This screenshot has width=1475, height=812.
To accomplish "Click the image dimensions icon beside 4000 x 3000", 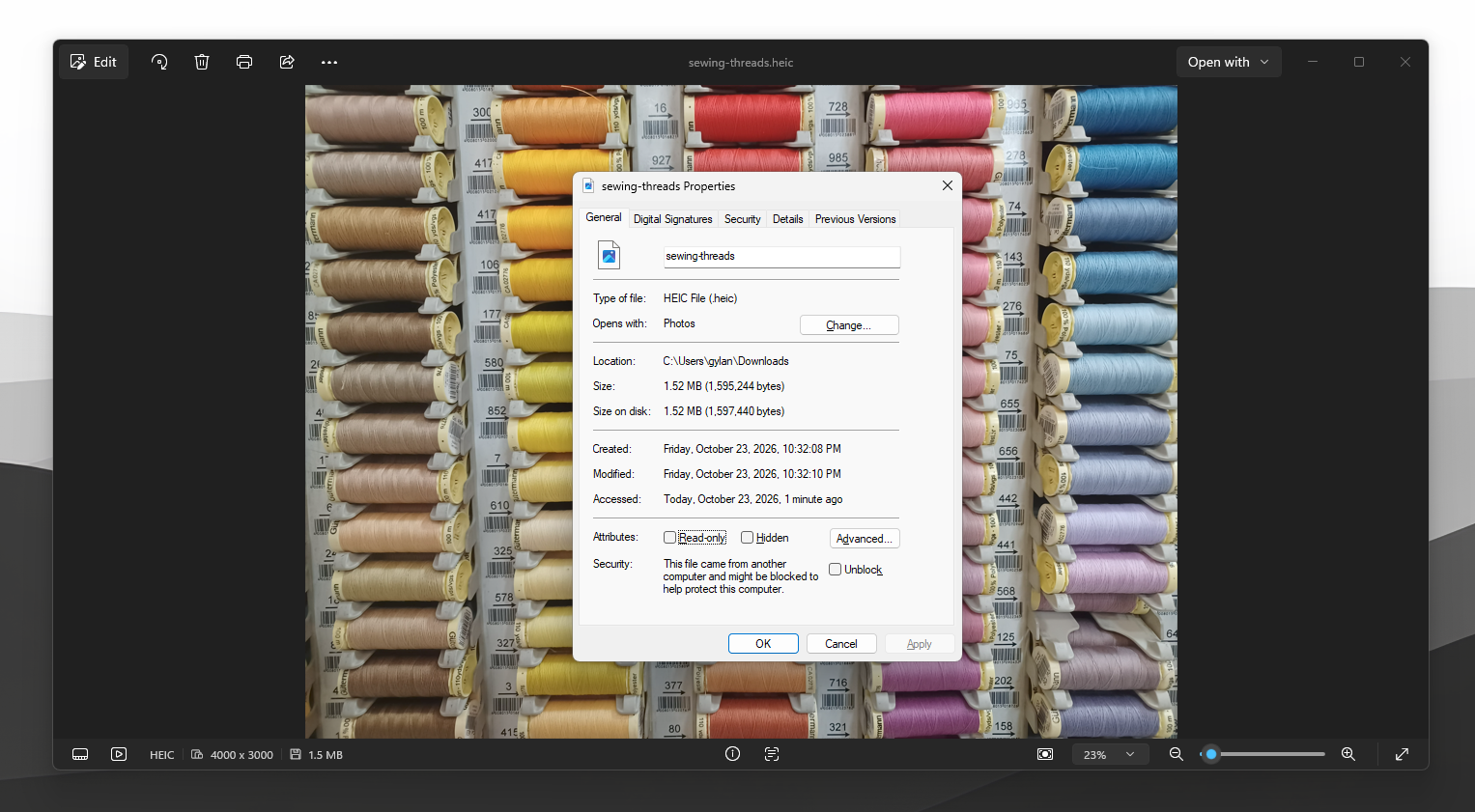I will pos(197,754).
